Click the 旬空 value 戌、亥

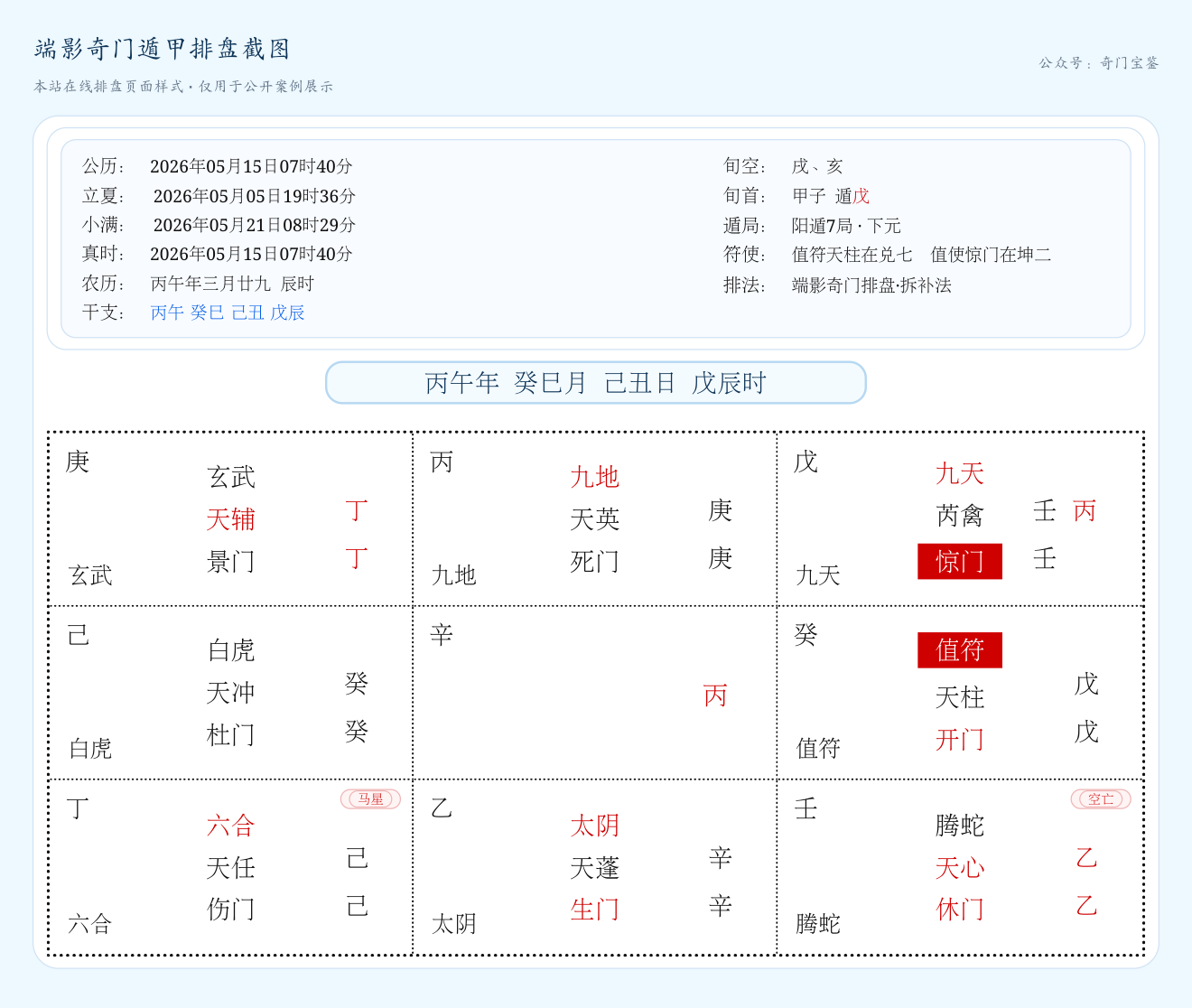(x=817, y=166)
